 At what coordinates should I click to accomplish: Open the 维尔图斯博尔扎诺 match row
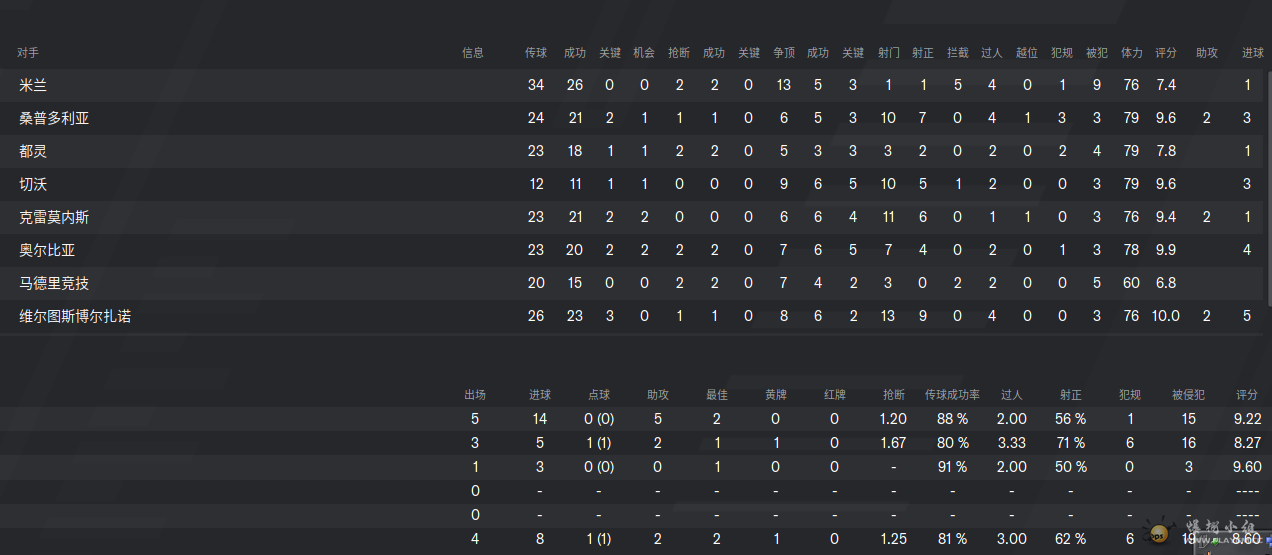(636, 316)
